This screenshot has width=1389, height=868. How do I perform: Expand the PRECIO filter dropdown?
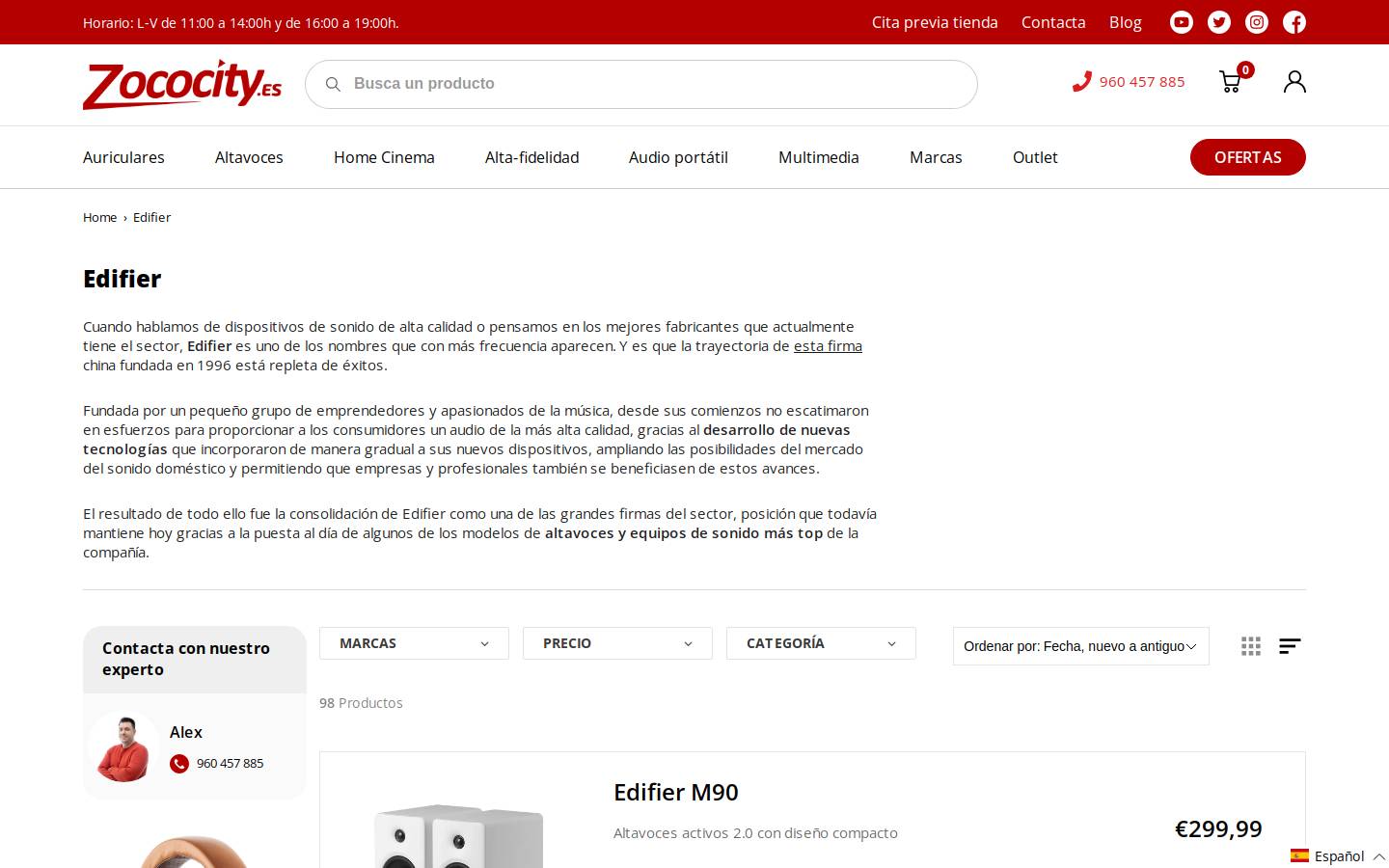point(617,643)
